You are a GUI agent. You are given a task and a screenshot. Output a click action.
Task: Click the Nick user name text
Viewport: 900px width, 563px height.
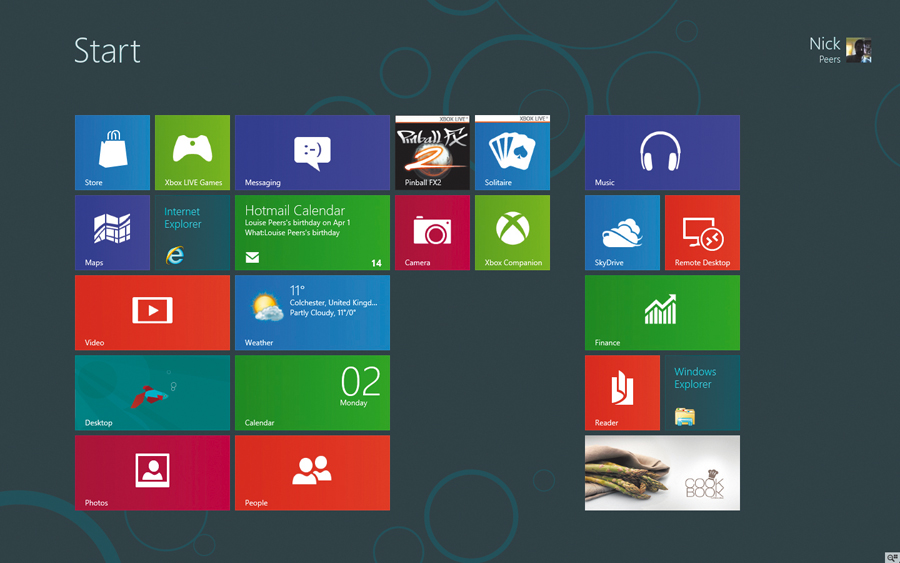[x=825, y=44]
